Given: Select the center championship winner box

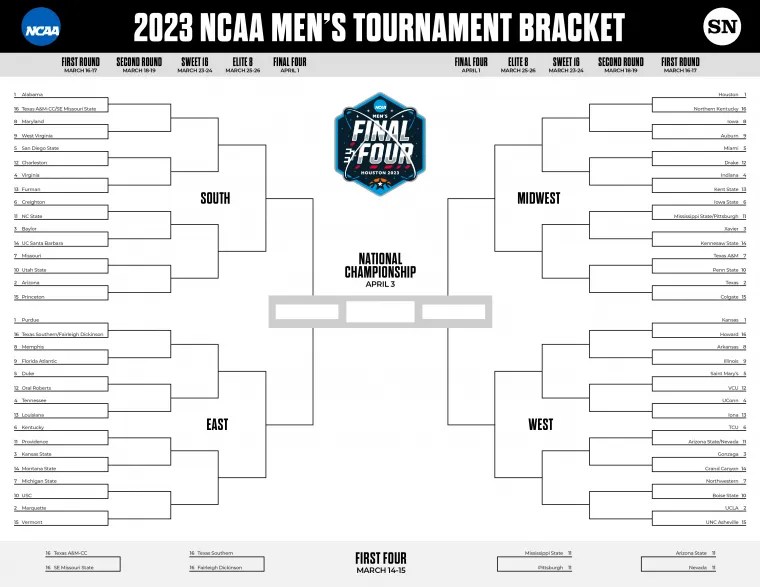Looking at the screenshot, I should tap(380, 311).
